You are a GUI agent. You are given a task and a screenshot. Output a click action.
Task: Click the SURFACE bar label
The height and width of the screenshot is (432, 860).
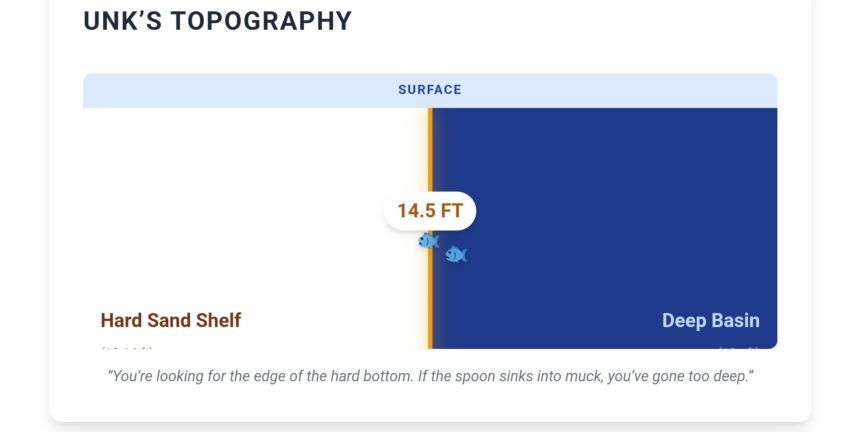430,90
